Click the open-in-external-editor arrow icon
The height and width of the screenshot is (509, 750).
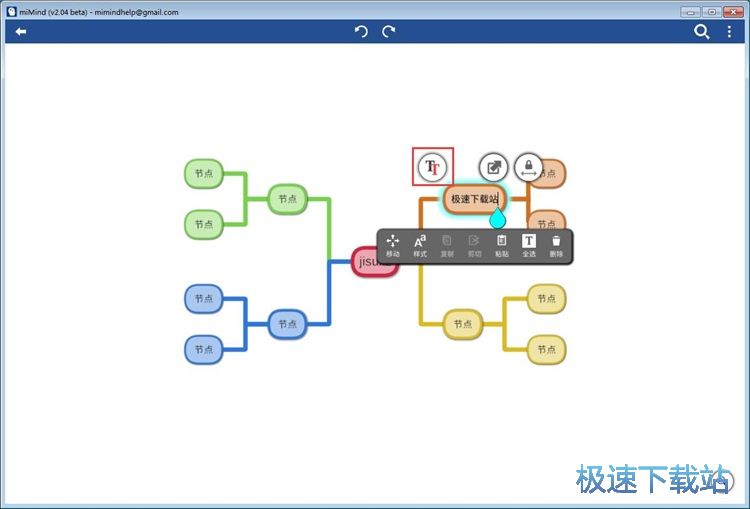pos(493,167)
